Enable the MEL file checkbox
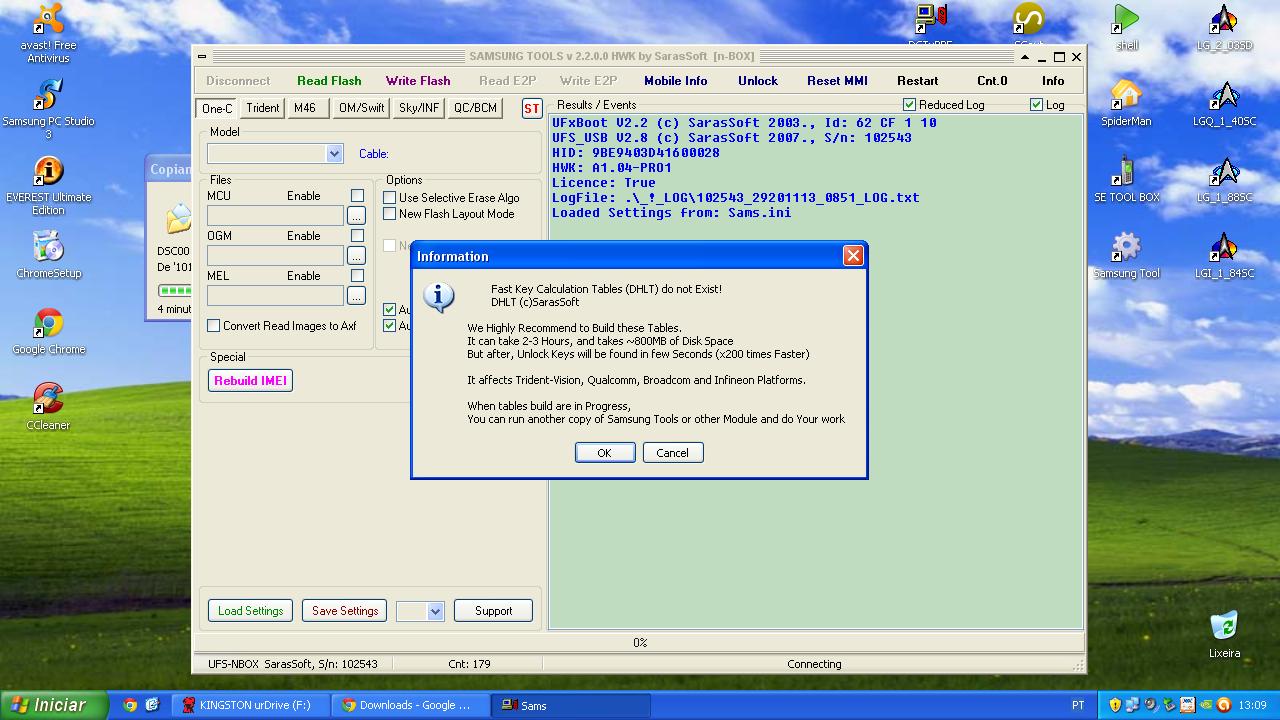 point(357,276)
